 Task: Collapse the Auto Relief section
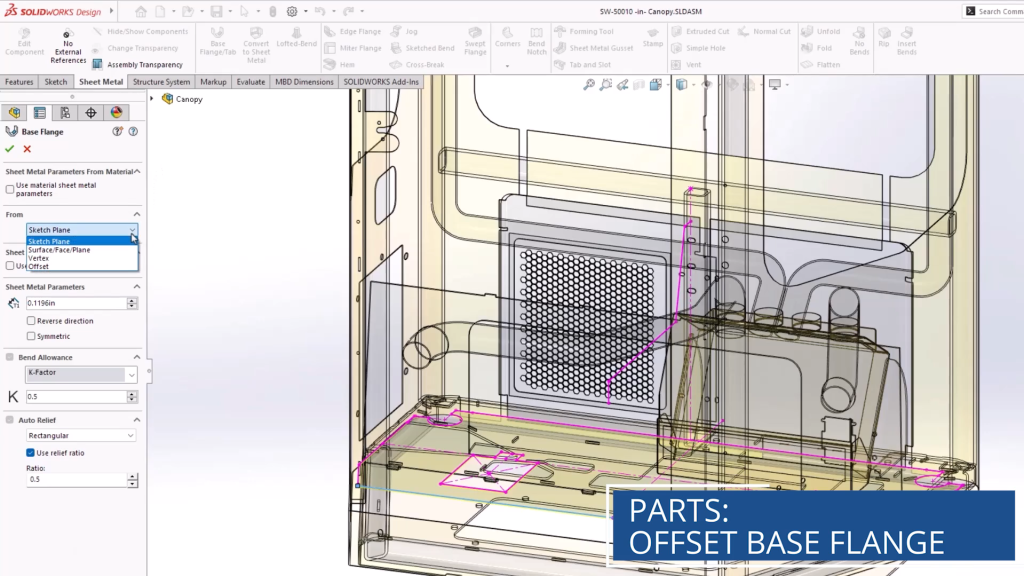click(x=137, y=420)
